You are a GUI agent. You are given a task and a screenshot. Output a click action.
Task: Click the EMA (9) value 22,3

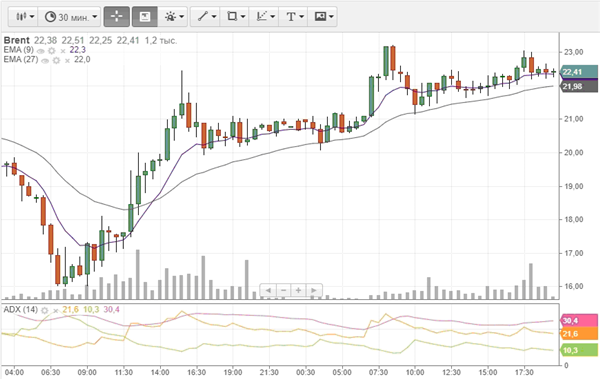77,50
